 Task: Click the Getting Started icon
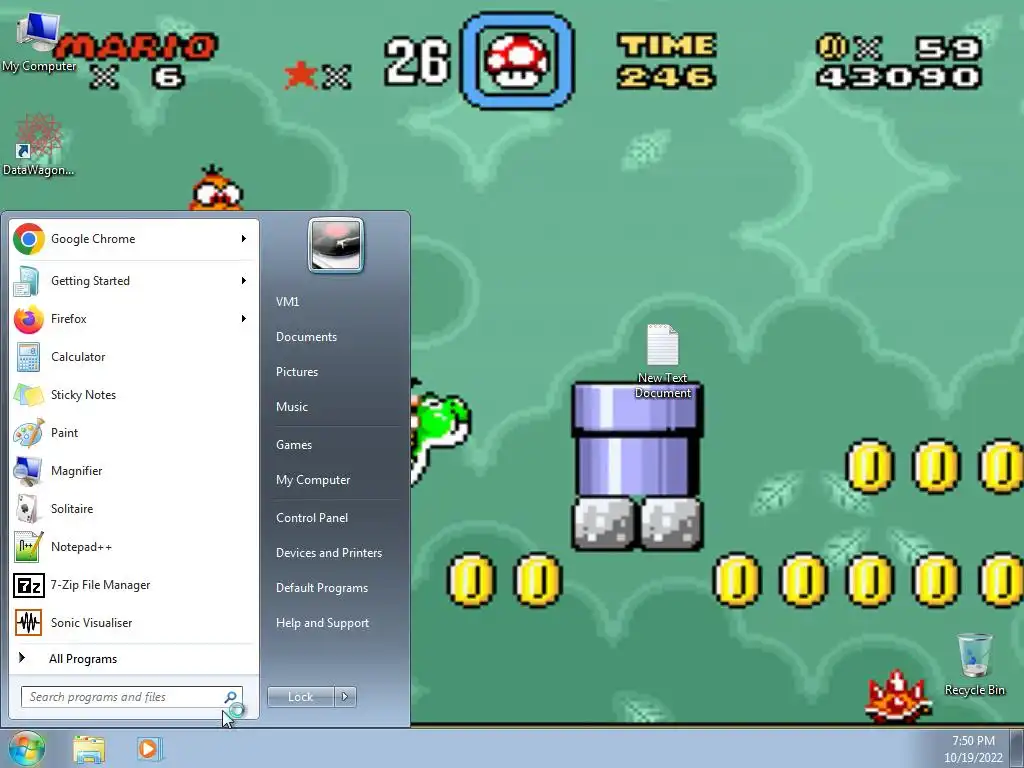28,281
